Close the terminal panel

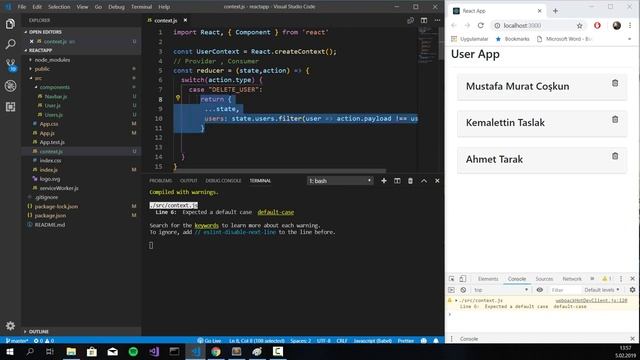tap(437, 180)
